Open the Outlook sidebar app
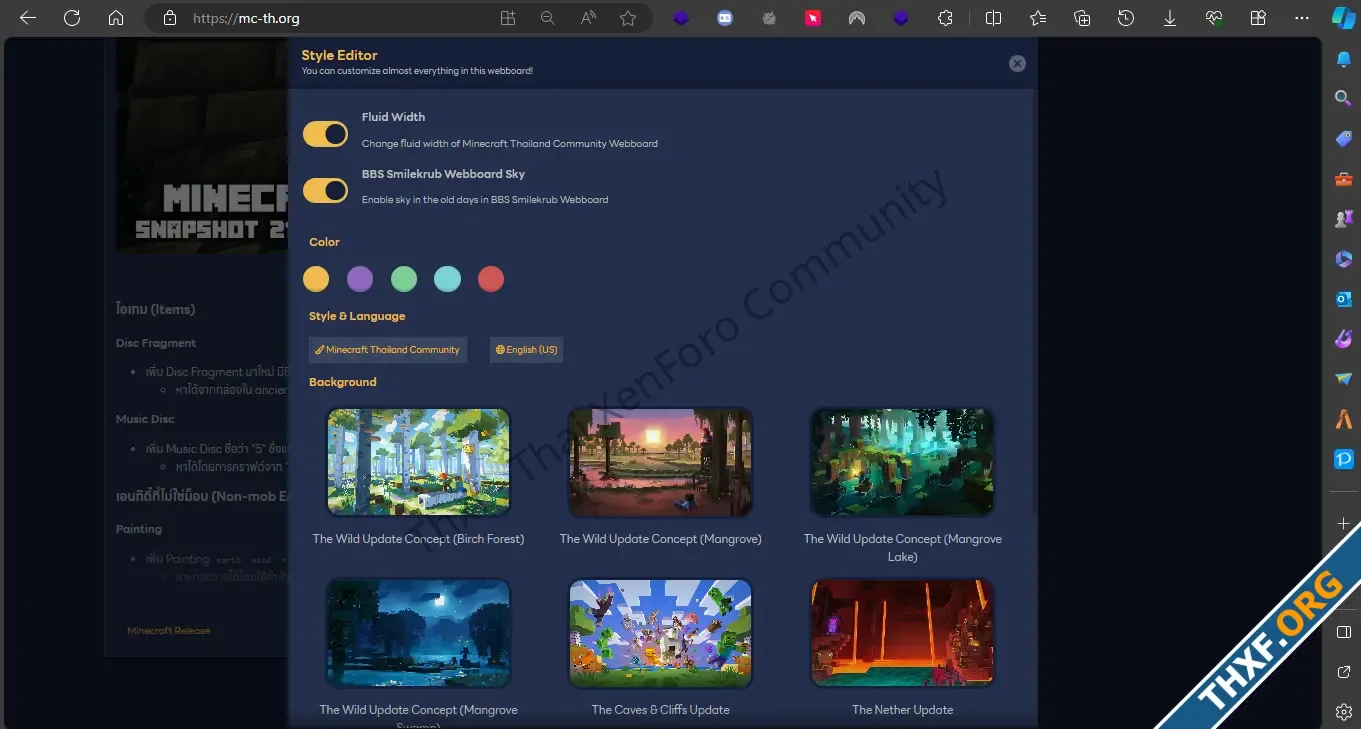 [x=1344, y=299]
